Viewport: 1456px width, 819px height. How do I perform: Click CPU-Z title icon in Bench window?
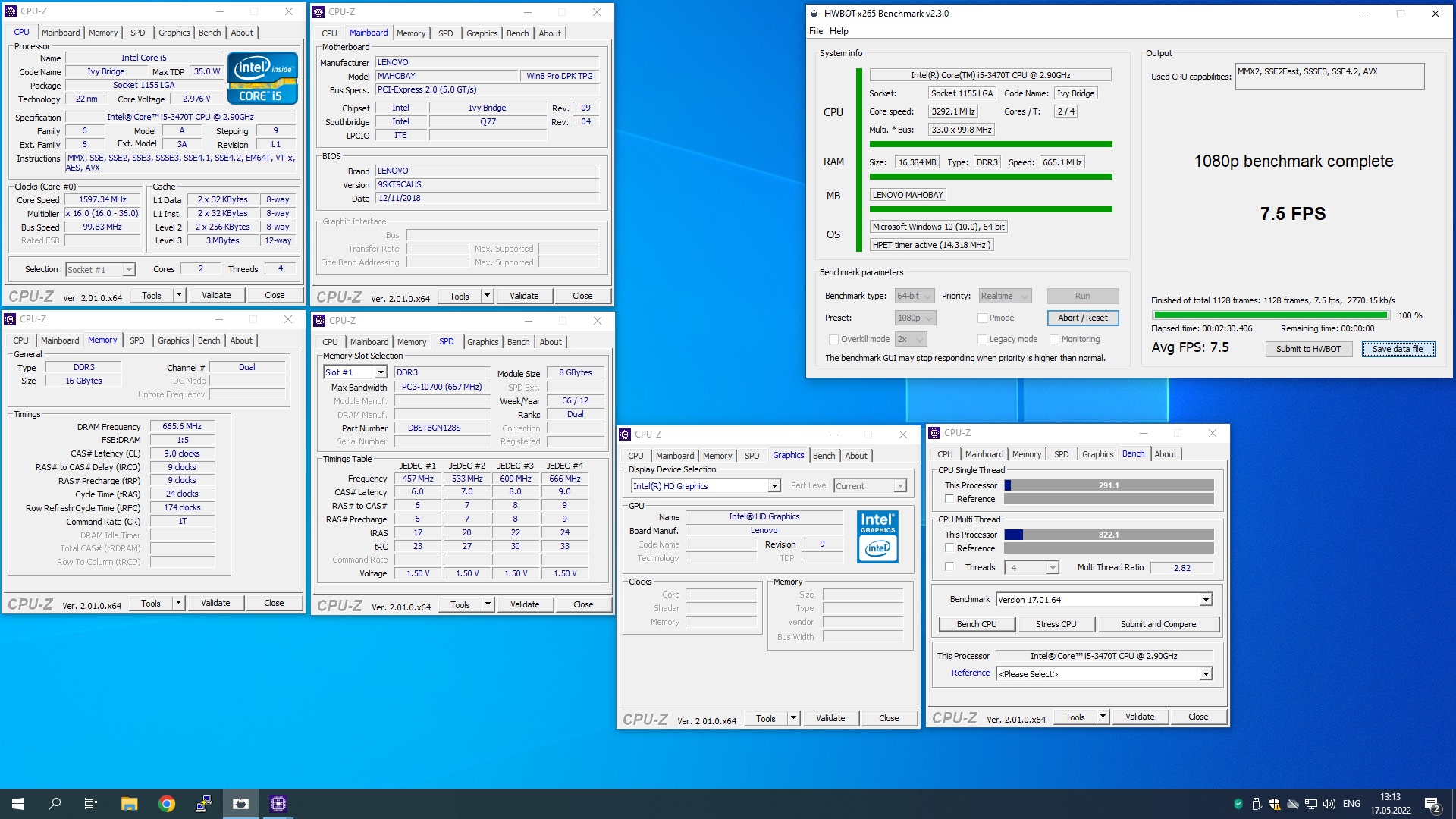(934, 433)
